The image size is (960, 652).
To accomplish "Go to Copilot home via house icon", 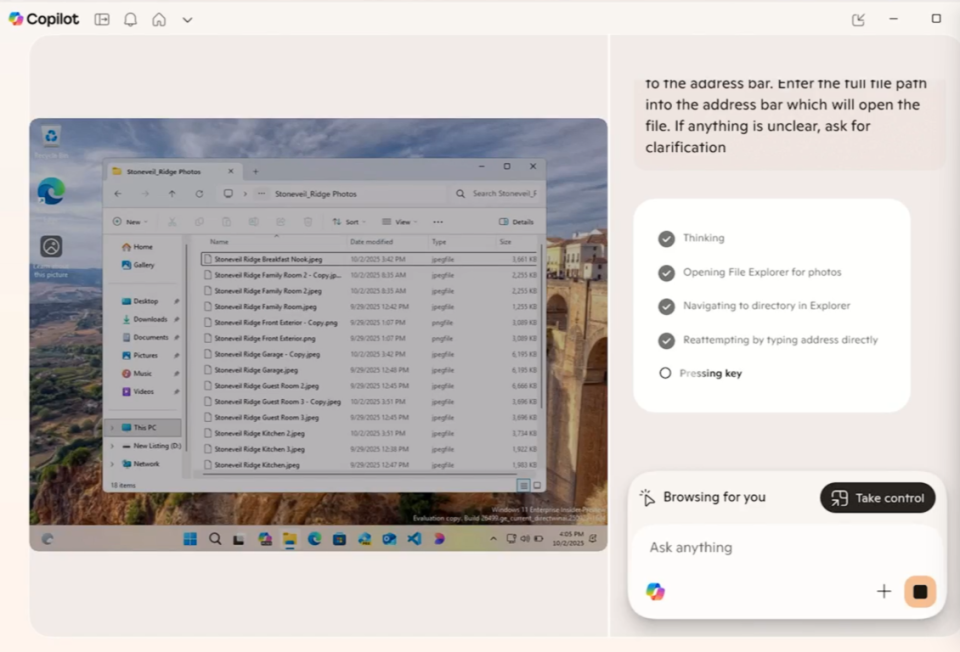I will 159,19.
